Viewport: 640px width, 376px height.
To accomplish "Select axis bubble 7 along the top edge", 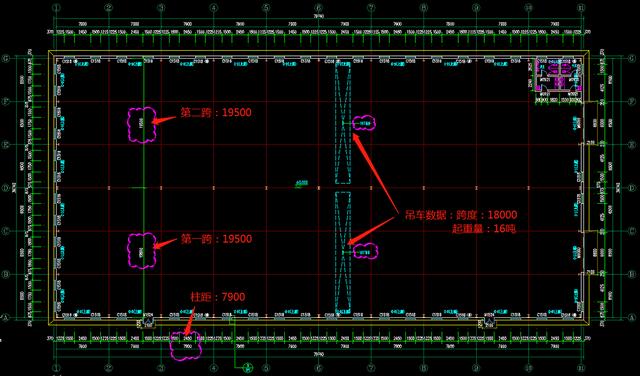I will [371, 7].
